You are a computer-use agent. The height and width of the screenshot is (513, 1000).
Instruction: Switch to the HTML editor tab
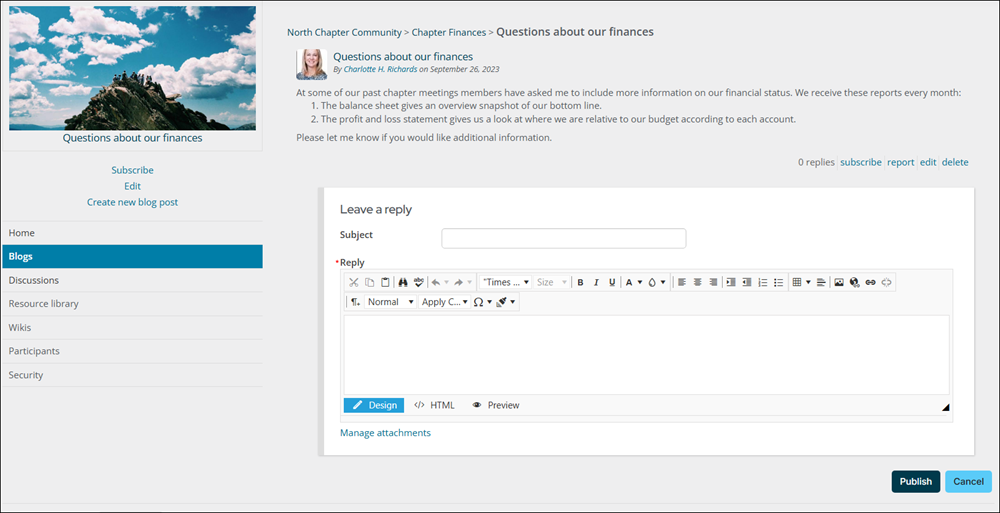(435, 405)
